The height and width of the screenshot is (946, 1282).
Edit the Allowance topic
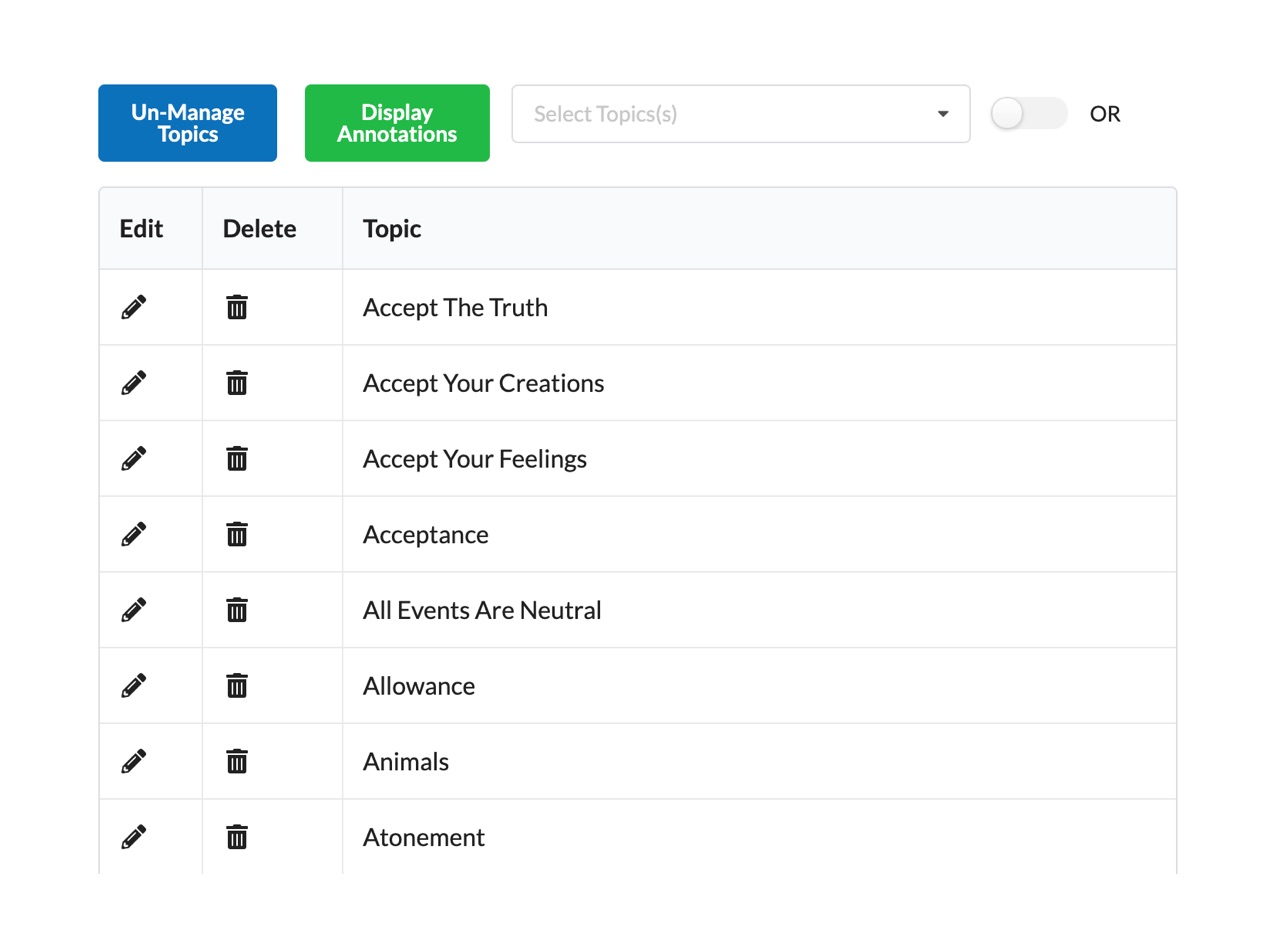pyautogui.click(x=134, y=686)
